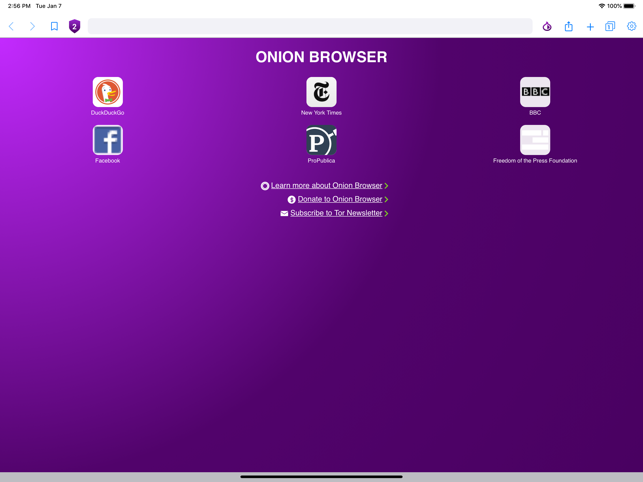
Task: Open the Facebook shortcut icon
Action: coord(107,140)
